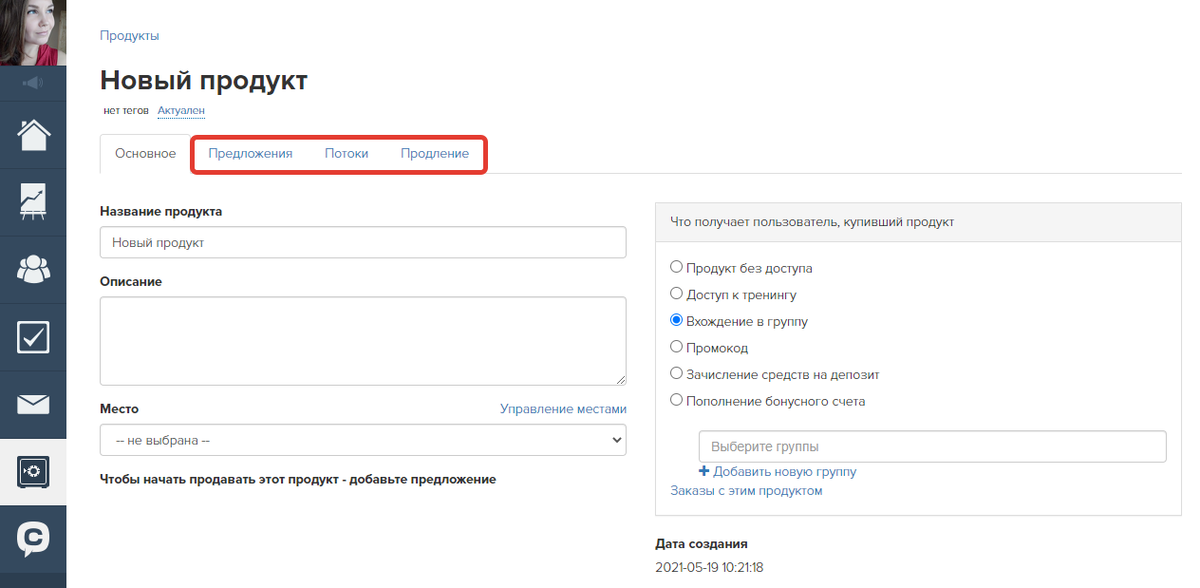Select 'Доступ к тренингу' radio option
This screenshot has width=1200, height=588.
[x=677, y=295]
